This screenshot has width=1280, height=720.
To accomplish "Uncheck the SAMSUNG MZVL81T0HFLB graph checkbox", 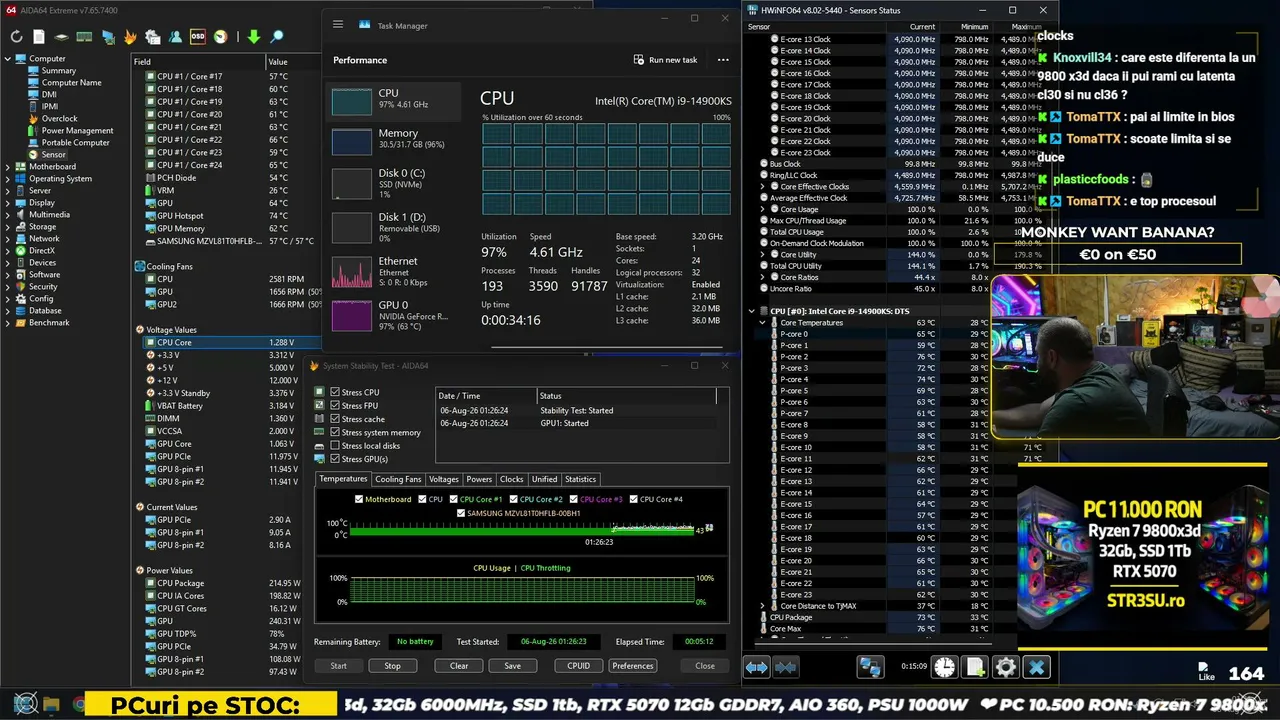I will pos(461,513).
